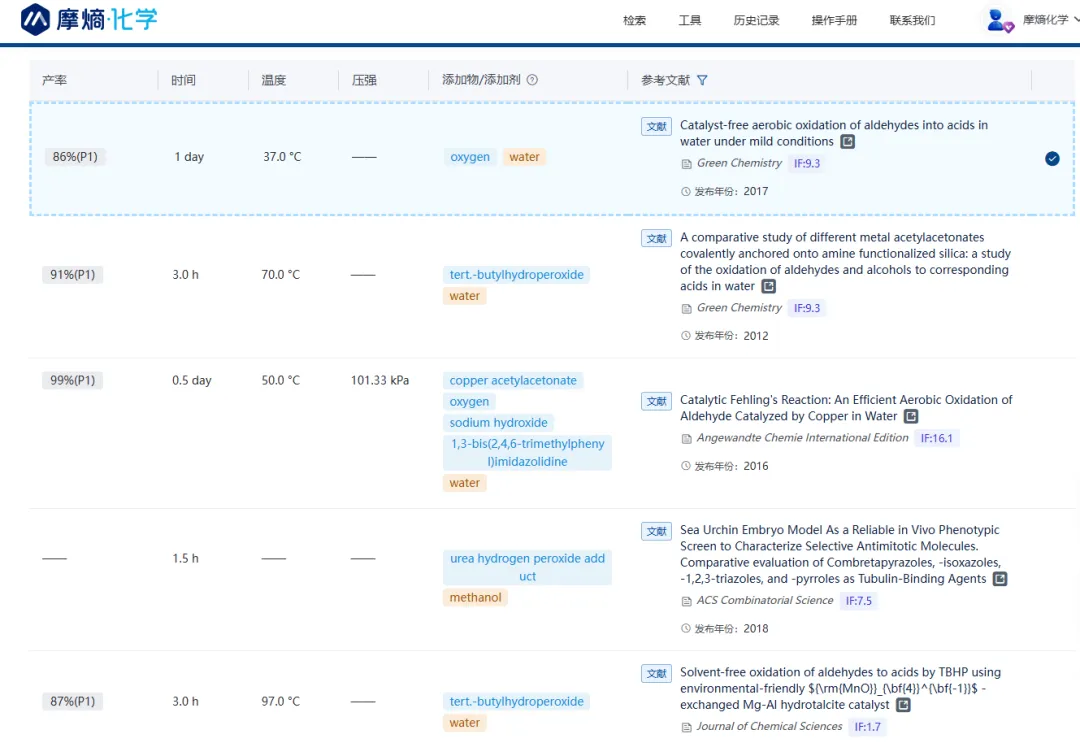
Task: Select the 99%(P1) yield row
Action: tap(73, 380)
